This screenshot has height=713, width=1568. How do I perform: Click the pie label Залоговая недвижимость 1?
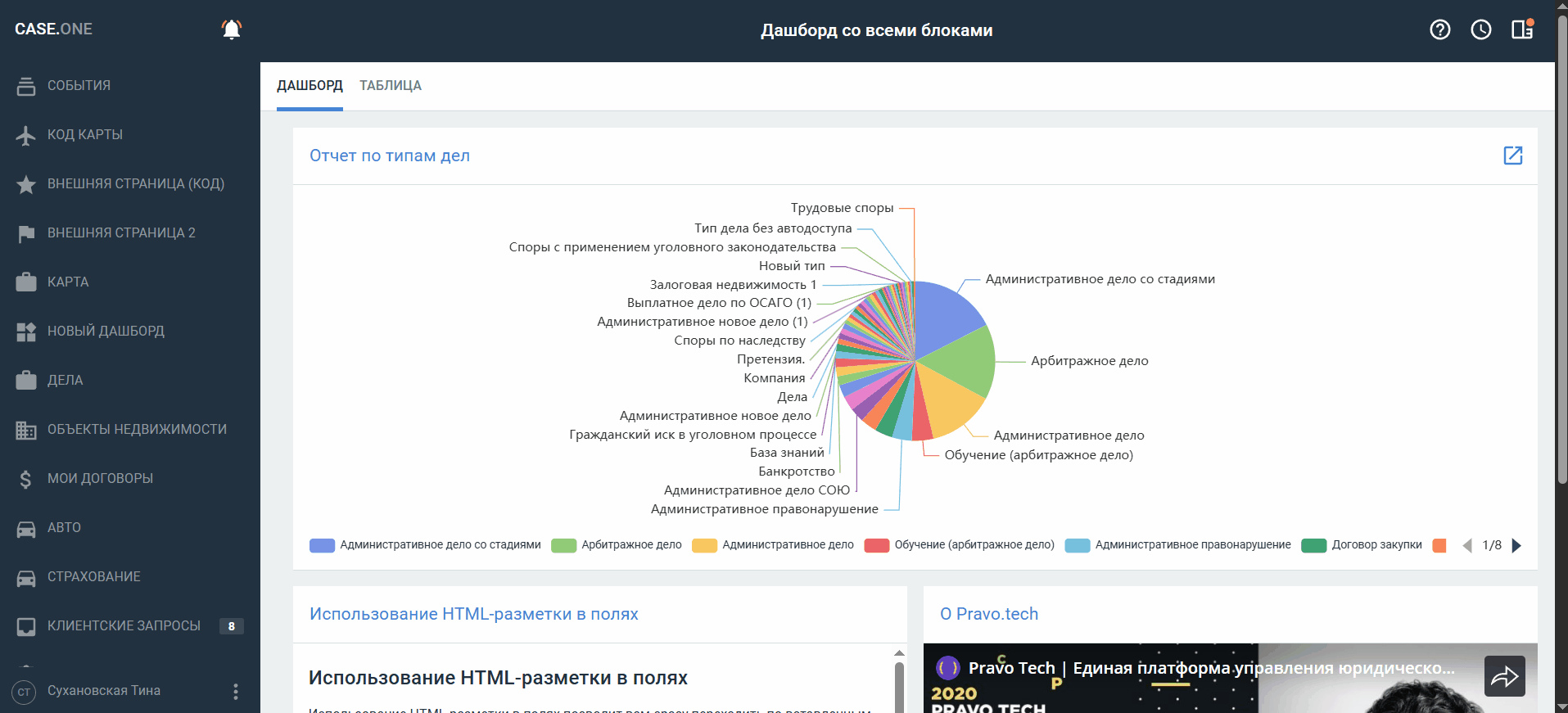[733, 285]
